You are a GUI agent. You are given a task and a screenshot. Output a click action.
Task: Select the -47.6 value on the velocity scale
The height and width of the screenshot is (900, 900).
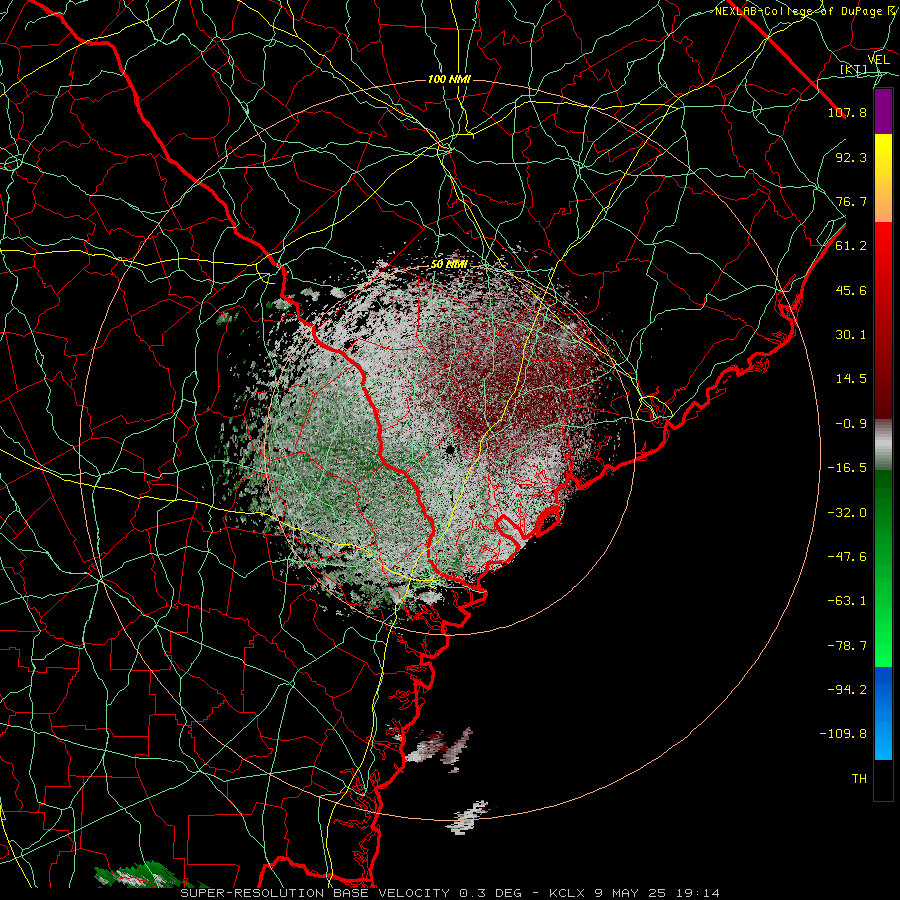pyautogui.click(x=847, y=557)
